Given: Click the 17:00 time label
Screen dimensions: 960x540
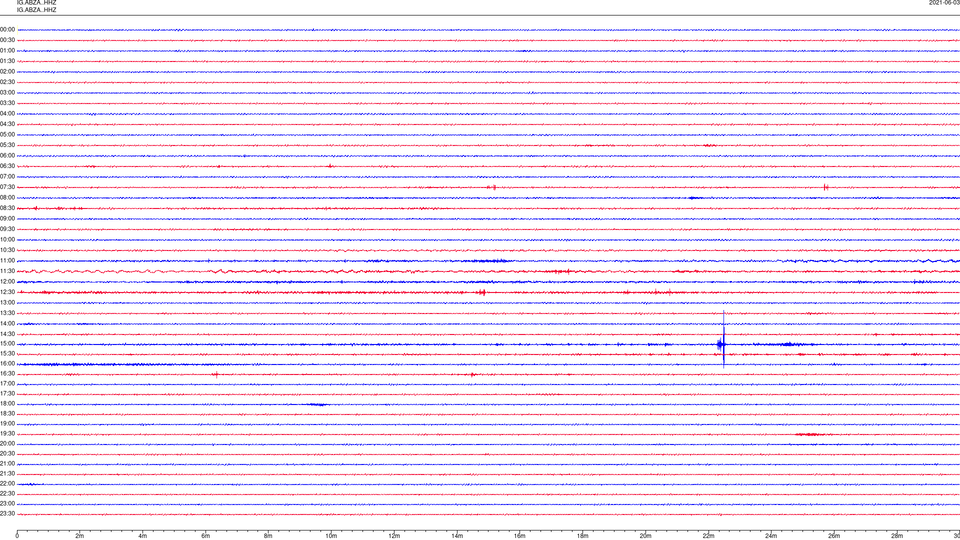Looking at the screenshot, I should coord(7,384).
